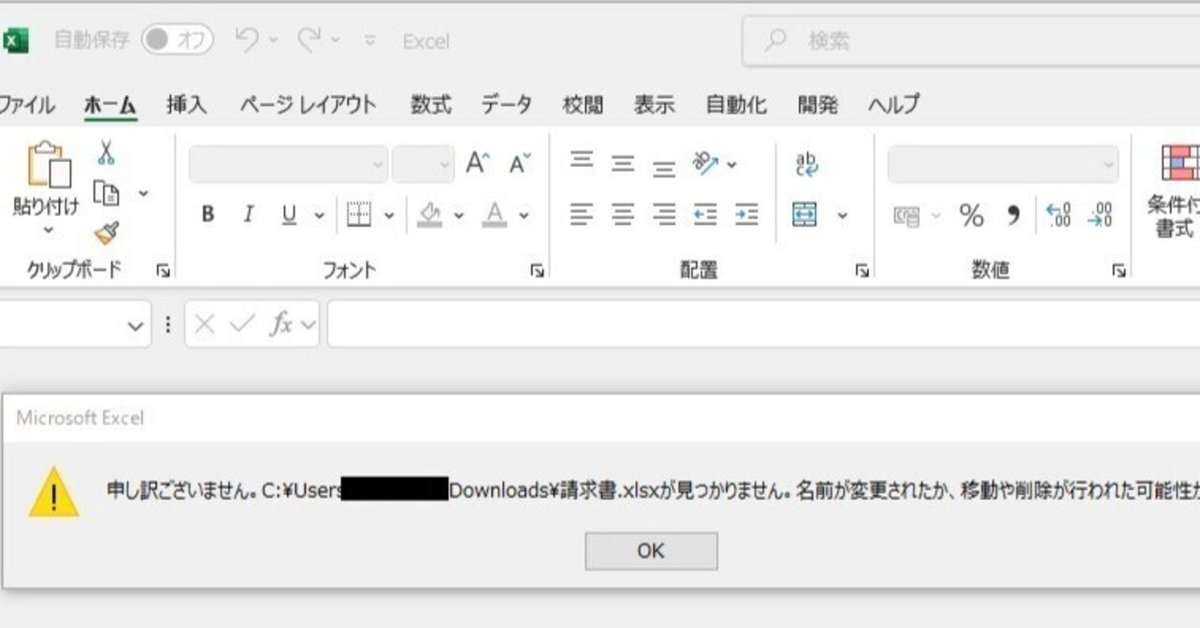Click the Cut scissors icon
The image size is (1200, 628).
click(106, 152)
